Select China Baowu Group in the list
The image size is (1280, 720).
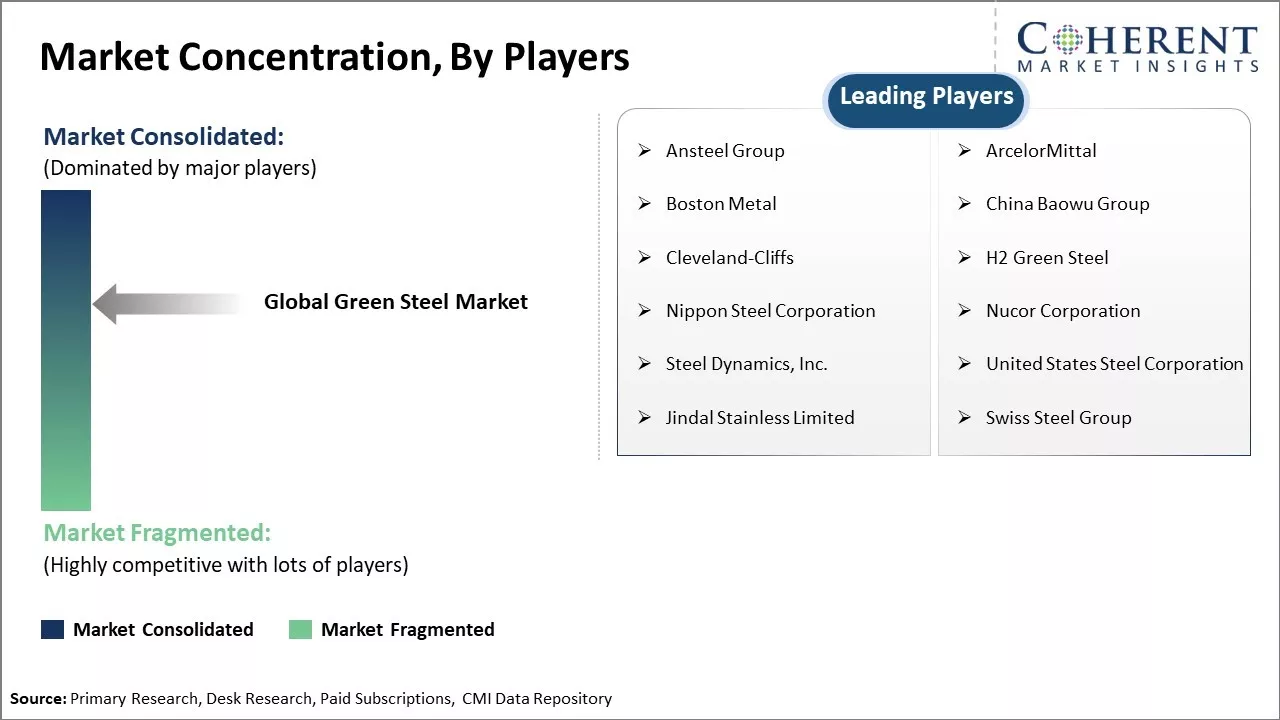(1067, 204)
